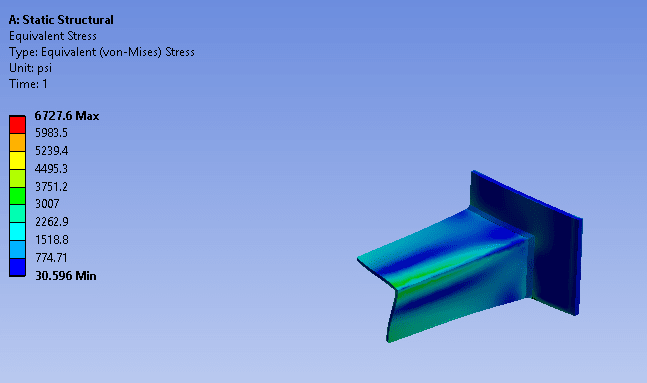Select the pure yellow legend color band
The height and width of the screenshot is (383, 647).
tap(17, 160)
